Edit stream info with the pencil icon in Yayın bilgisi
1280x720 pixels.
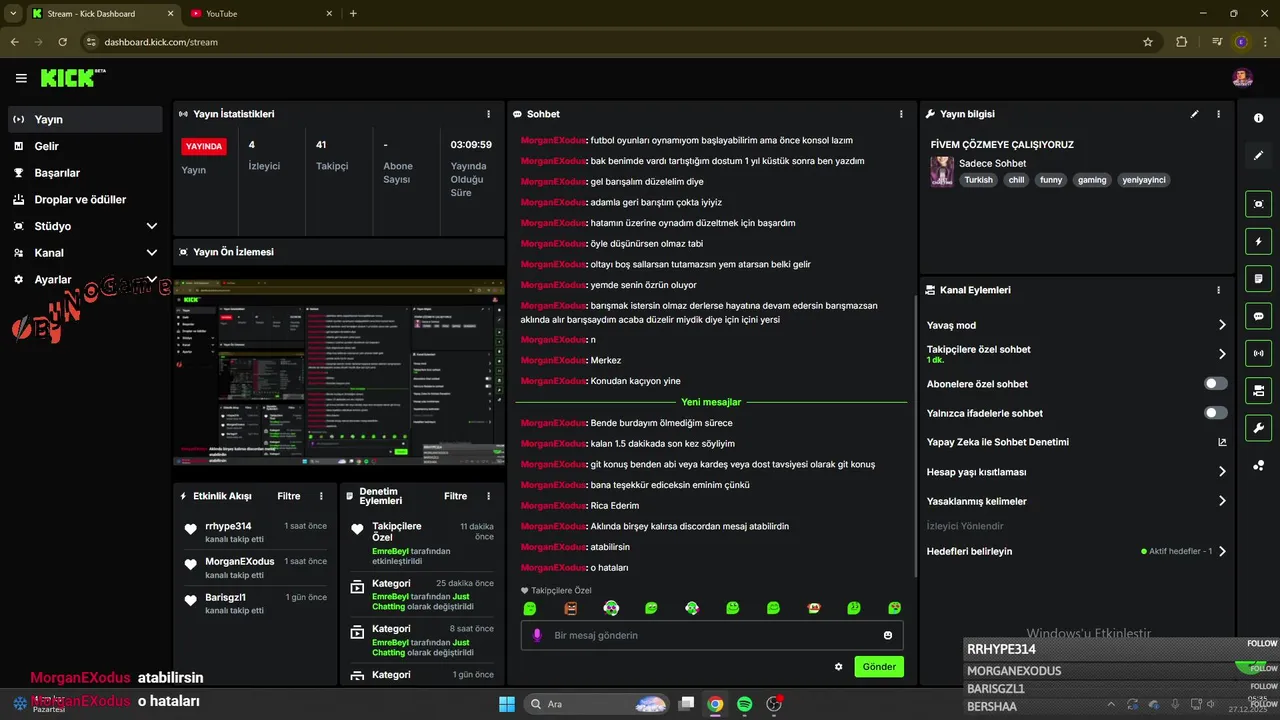pos(1194,114)
